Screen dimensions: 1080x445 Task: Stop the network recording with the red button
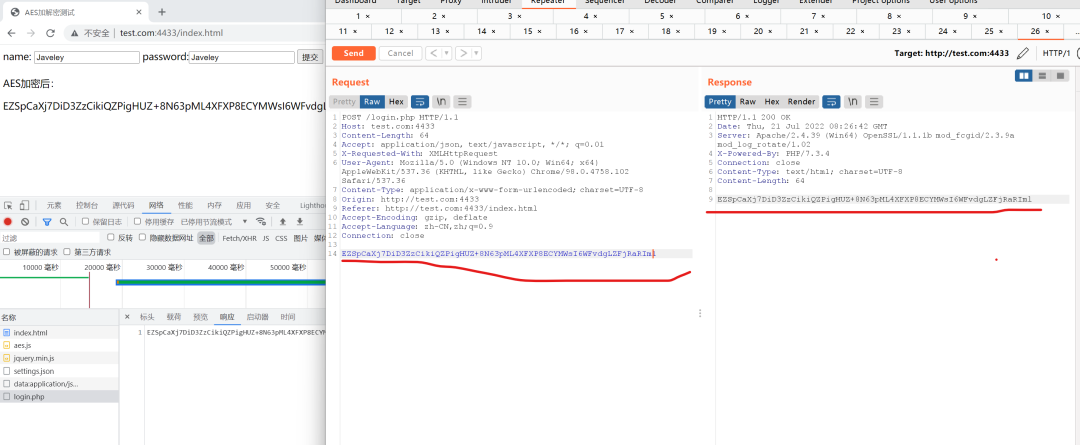(x=8, y=222)
